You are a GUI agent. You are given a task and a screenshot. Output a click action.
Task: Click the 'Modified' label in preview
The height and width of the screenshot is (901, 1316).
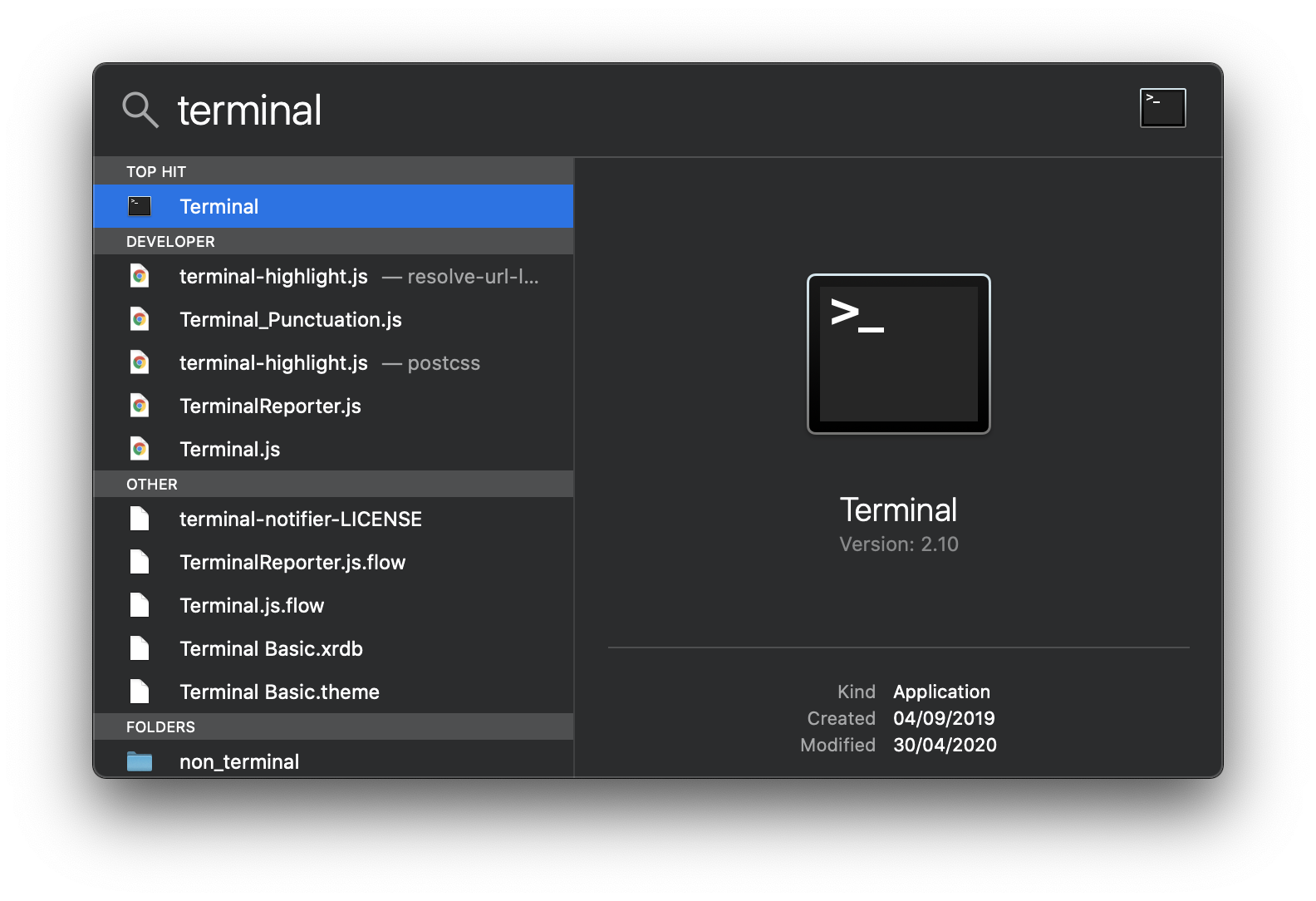838,745
